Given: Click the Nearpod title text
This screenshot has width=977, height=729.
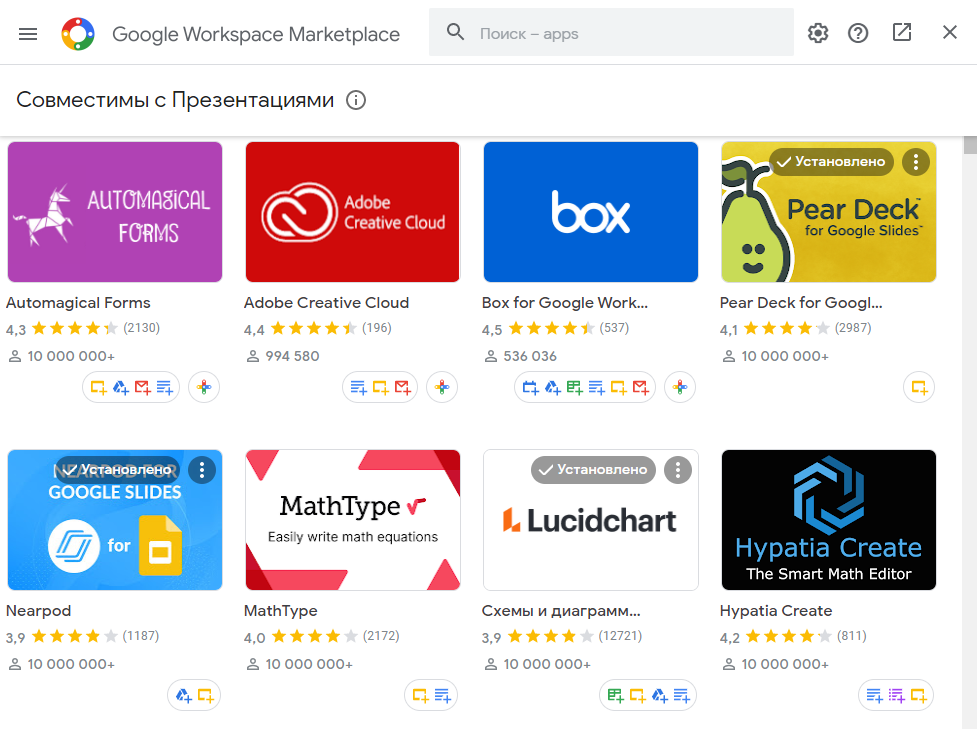Looking at the screenshot, I should pyautogui.click(x=39, y=611).
